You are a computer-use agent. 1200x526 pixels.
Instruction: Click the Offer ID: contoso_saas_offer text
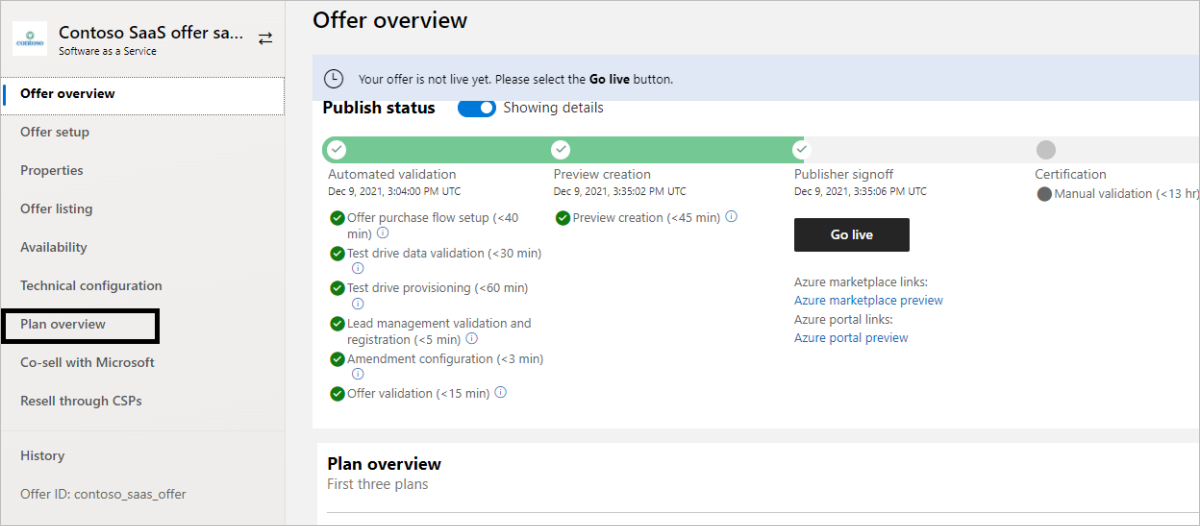click(x=103, y=494)
